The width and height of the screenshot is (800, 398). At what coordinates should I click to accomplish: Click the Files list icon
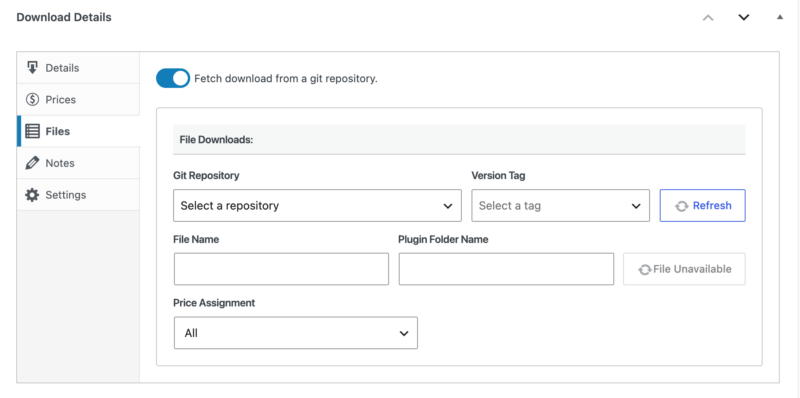coord(32,131)
